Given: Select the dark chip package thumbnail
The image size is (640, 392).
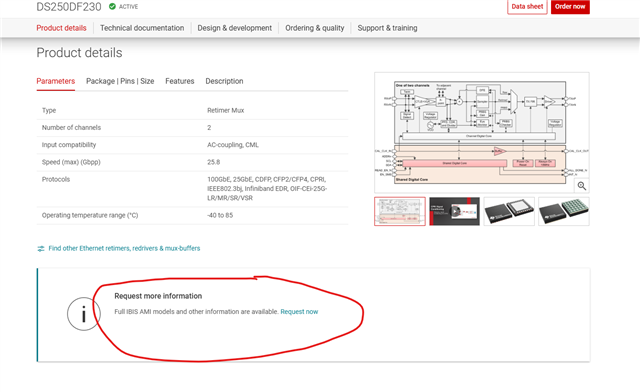Looking at the screenshot, I should click(509, 212).
